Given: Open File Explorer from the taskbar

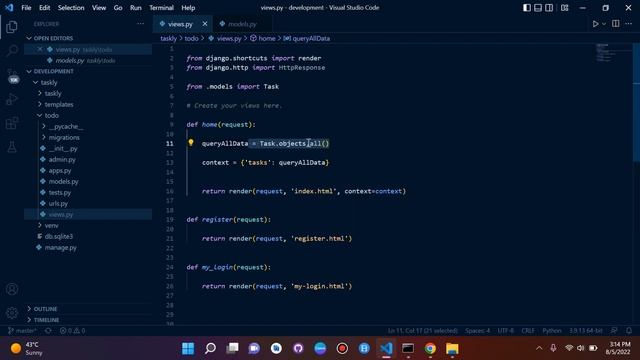Looking at the screenshot, I should [452, 348].
